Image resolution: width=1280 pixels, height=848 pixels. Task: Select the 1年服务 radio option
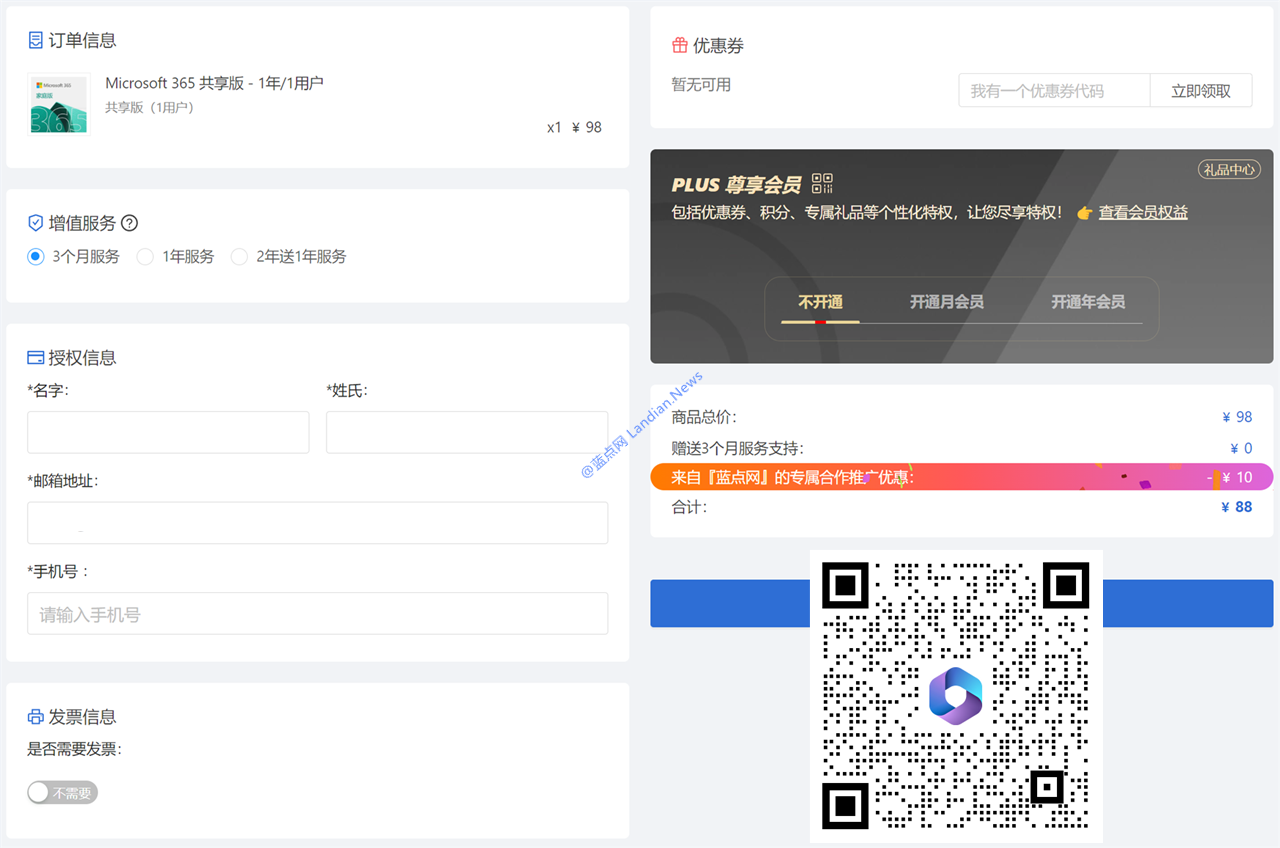coord(145,257)
